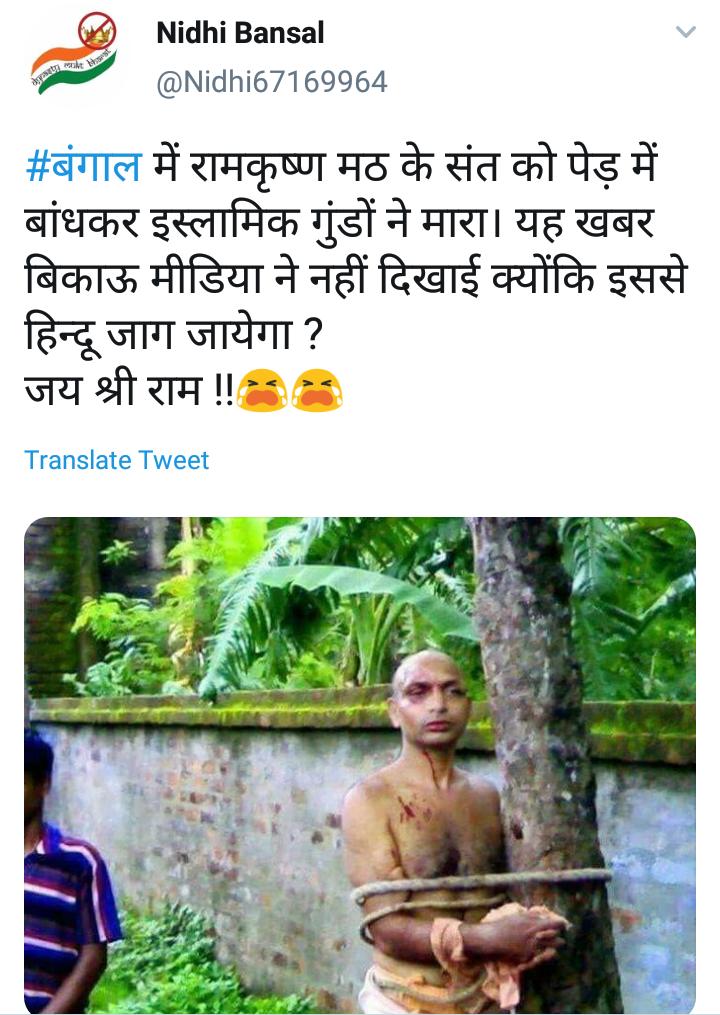Screen dimensions: 720x1015
Task: Click the बिकाऊ मीडिया text line
Action: [x=144, y=278]
